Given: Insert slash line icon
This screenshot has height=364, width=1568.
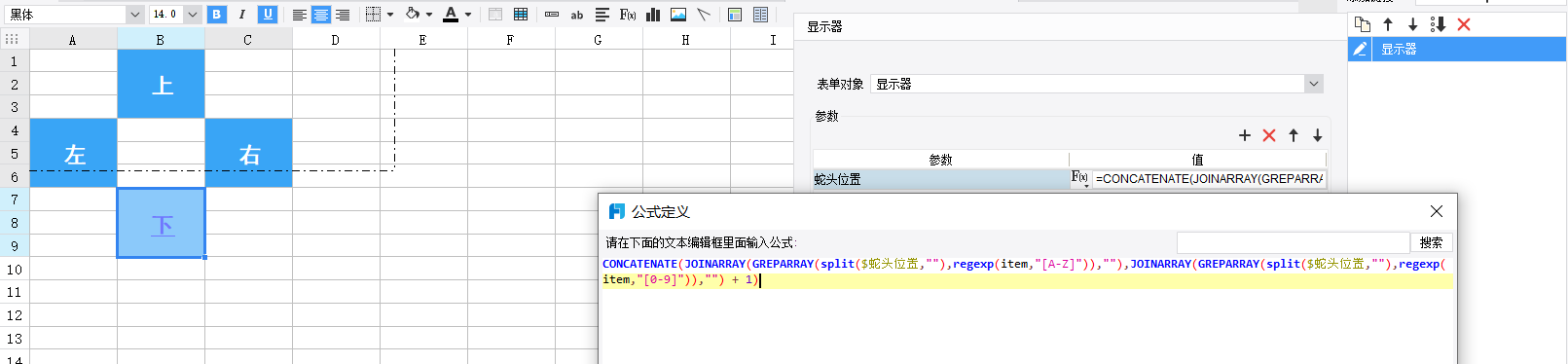Looking at the screenshot, I should (704, 15).
